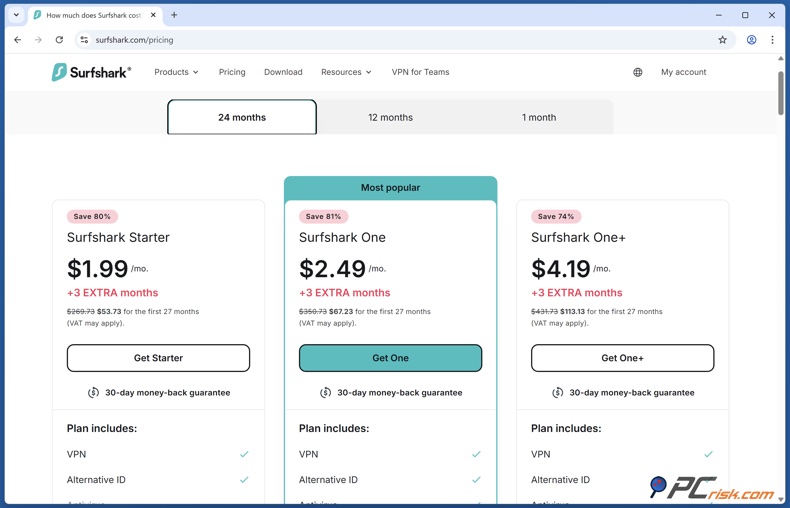Open a new browser tab
Screen dimensions: 790x508
[x=174, y=15]
